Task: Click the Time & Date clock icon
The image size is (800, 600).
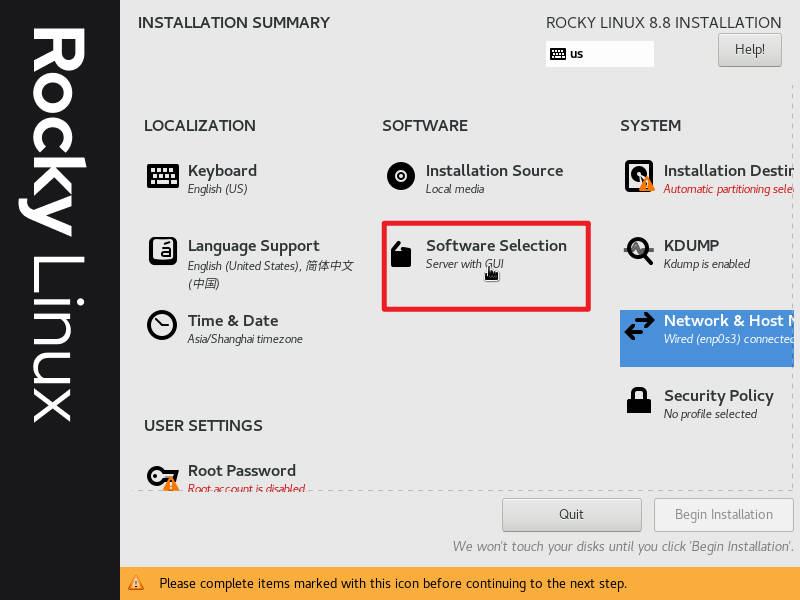Action: [x=162, y=325]
